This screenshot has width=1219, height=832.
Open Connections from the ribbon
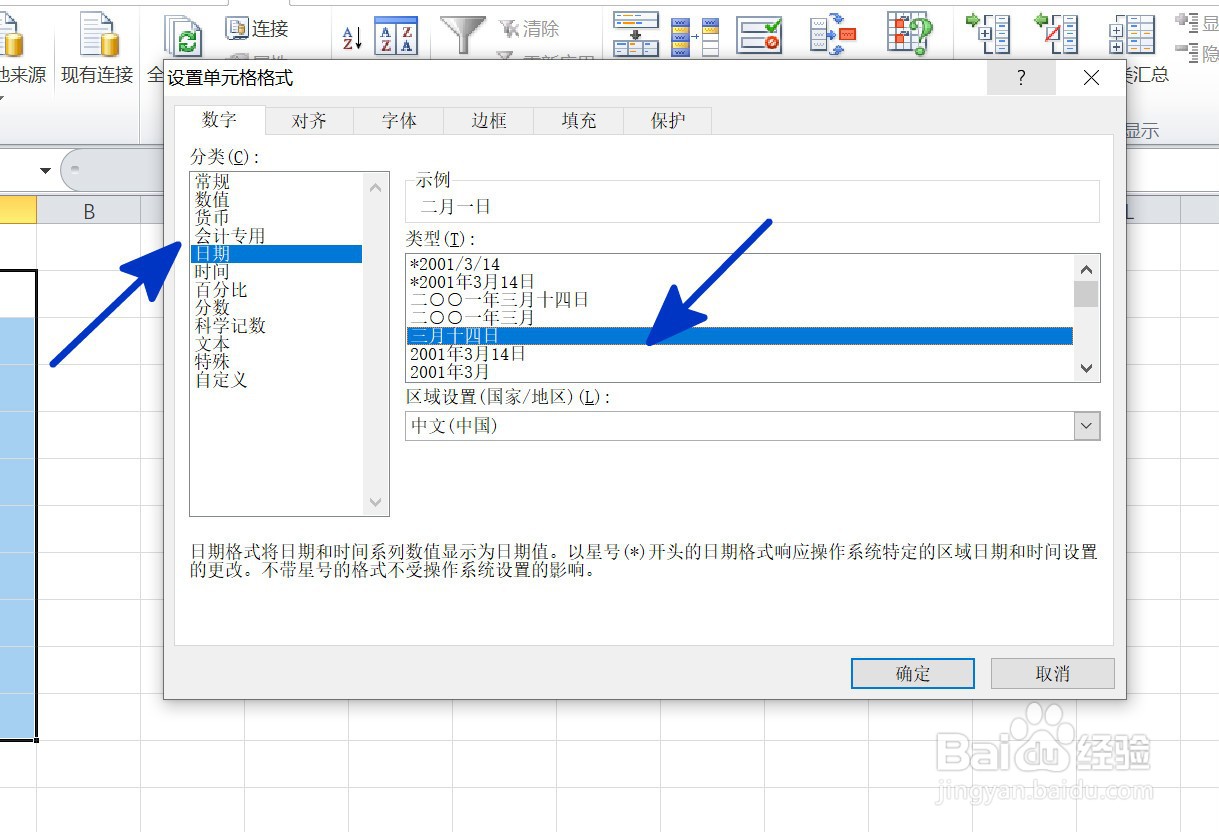pyautogui.click(x=257, y=29)
